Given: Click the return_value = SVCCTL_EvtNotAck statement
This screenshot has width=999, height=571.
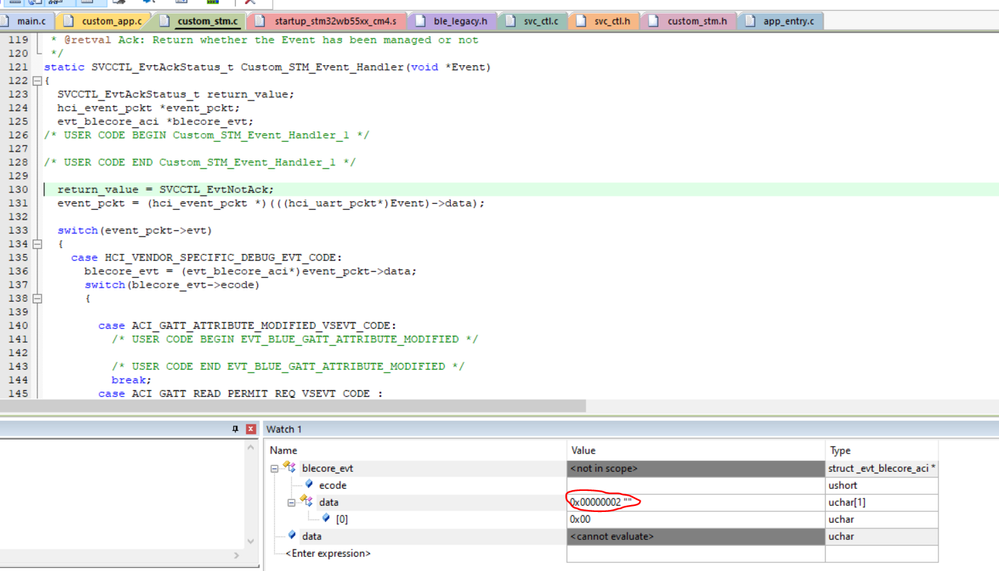Looking at the screenshot, I should [x=166, y=189].
